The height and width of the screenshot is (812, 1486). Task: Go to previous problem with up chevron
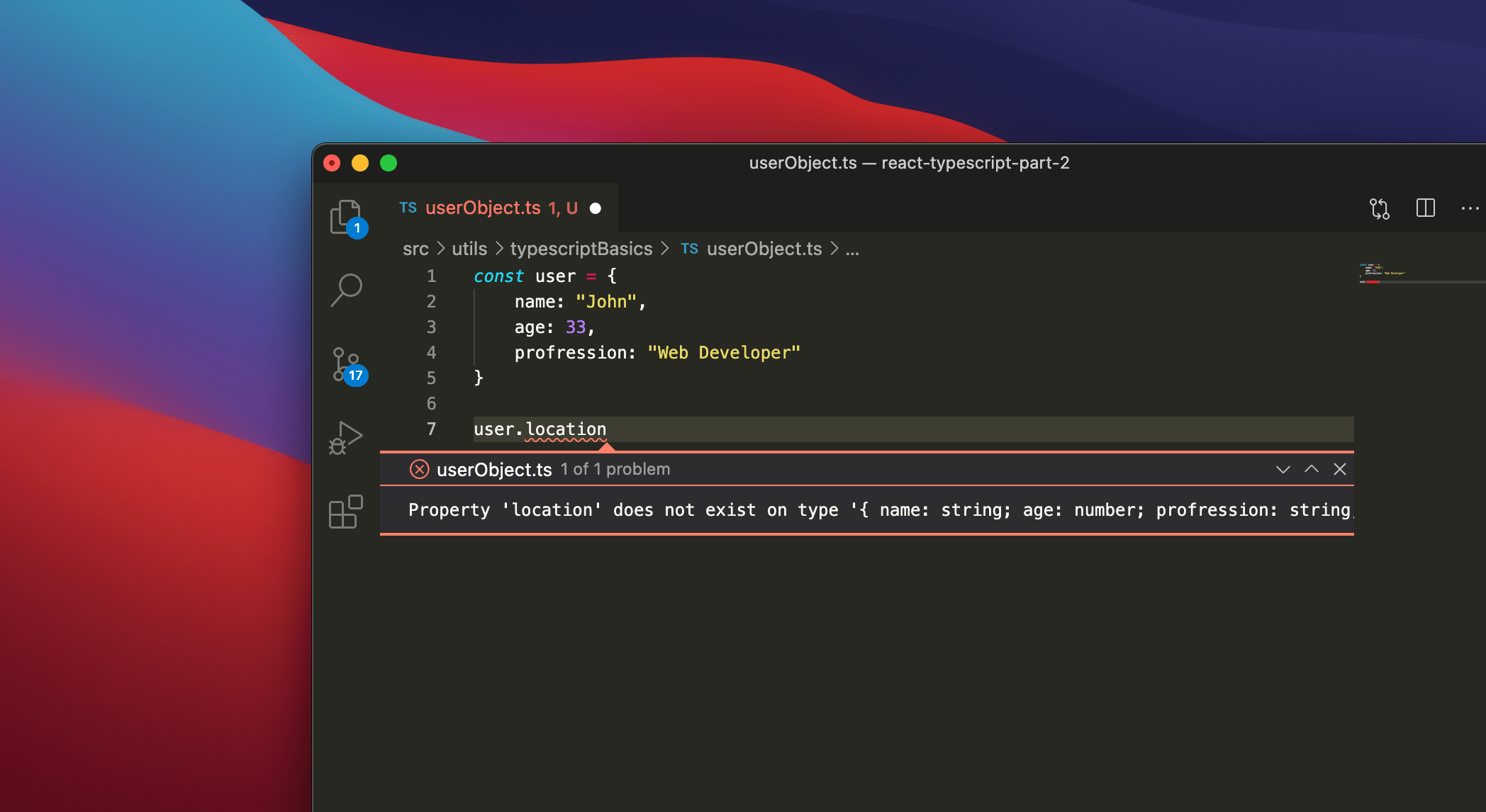[1312, 469]
